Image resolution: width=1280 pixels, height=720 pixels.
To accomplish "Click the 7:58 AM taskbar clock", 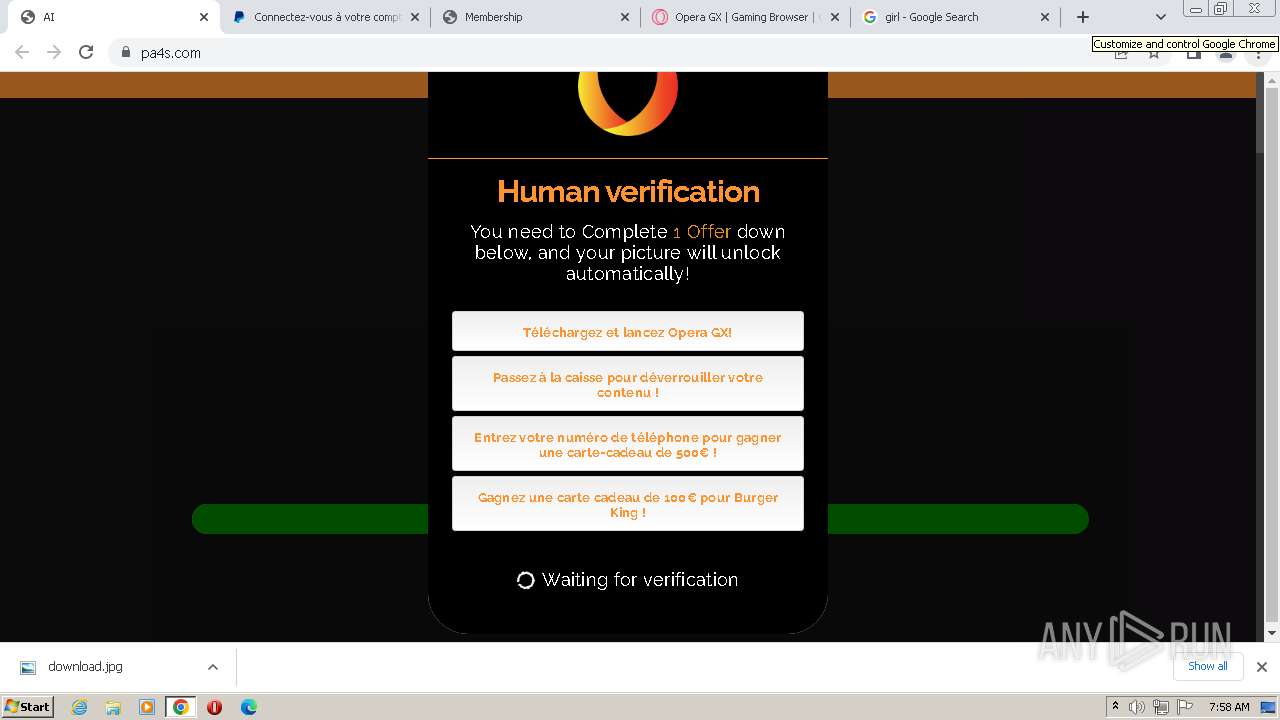I will pyautogui.click(x=1229, y=707).
